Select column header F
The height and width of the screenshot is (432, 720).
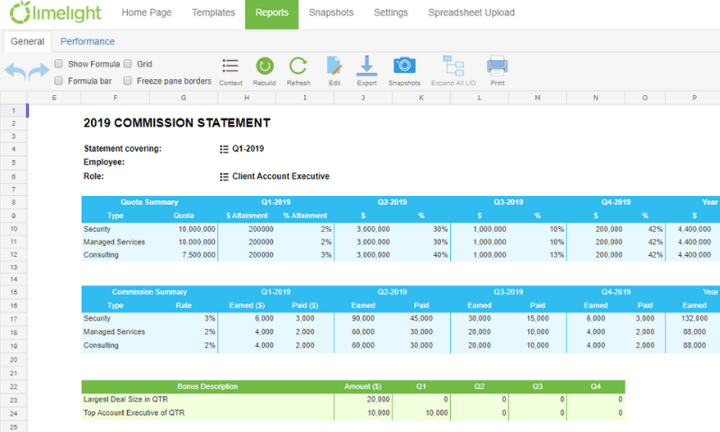pos(115,98)
